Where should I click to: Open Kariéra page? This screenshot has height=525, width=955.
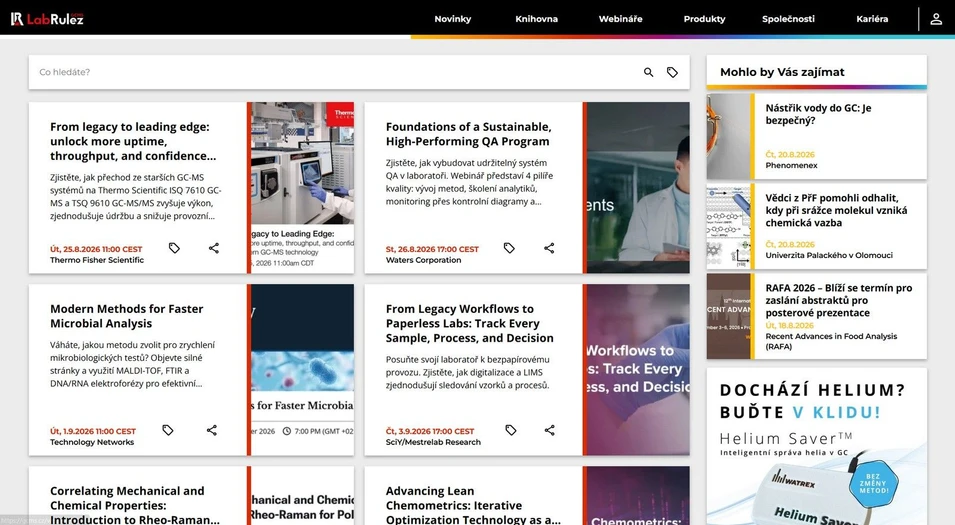(872, 19)
